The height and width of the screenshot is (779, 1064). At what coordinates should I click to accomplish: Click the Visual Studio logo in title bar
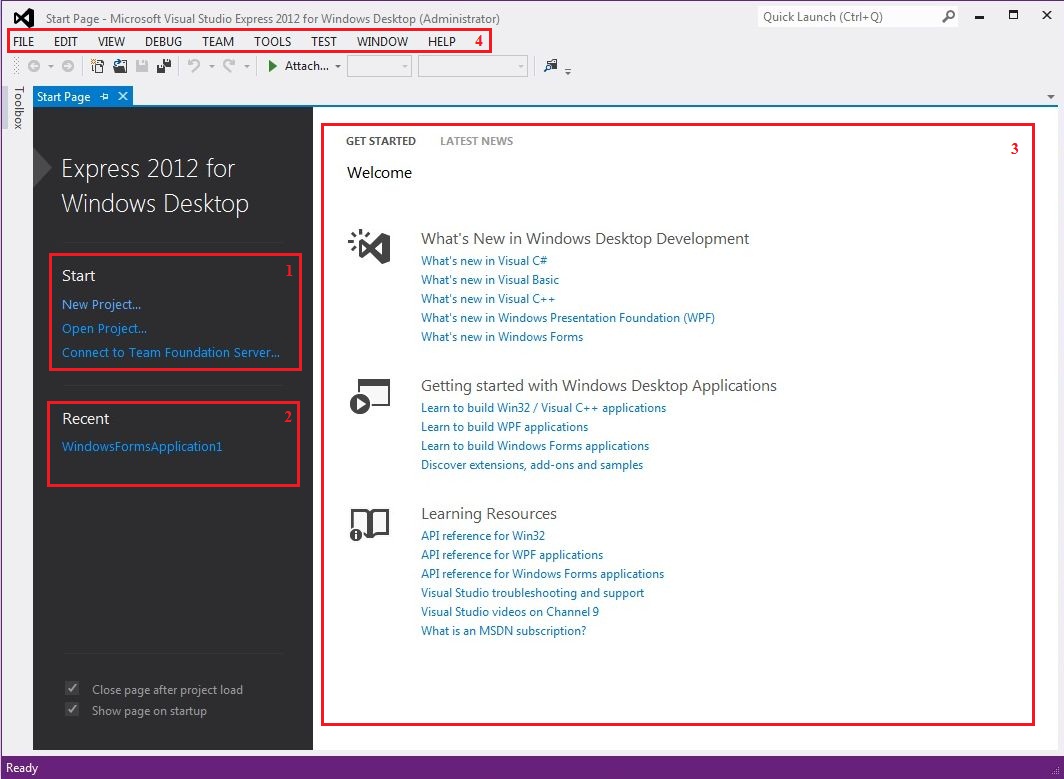23,18
